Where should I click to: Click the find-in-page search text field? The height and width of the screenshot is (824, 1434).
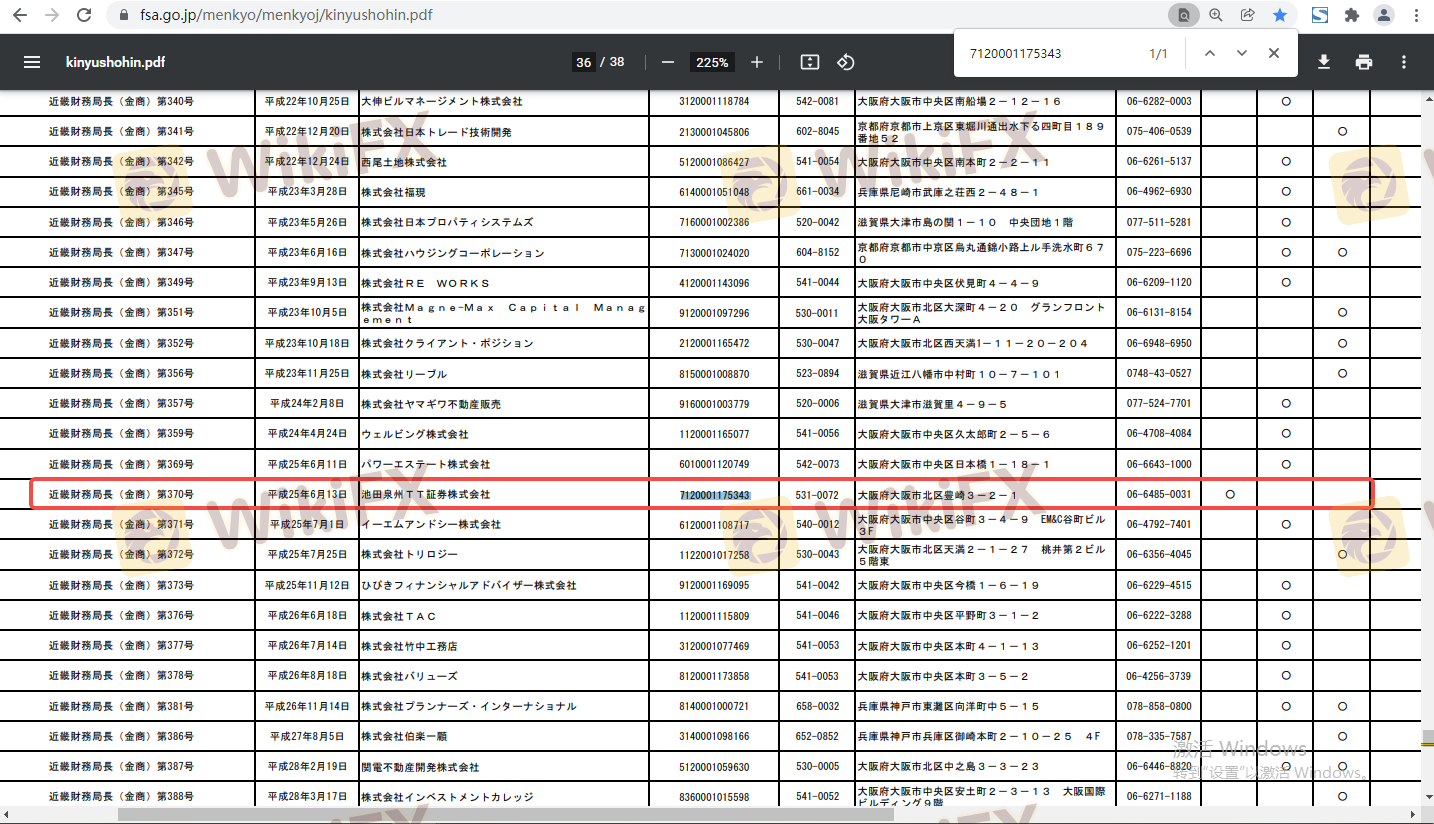click(x=1050, y=53)
